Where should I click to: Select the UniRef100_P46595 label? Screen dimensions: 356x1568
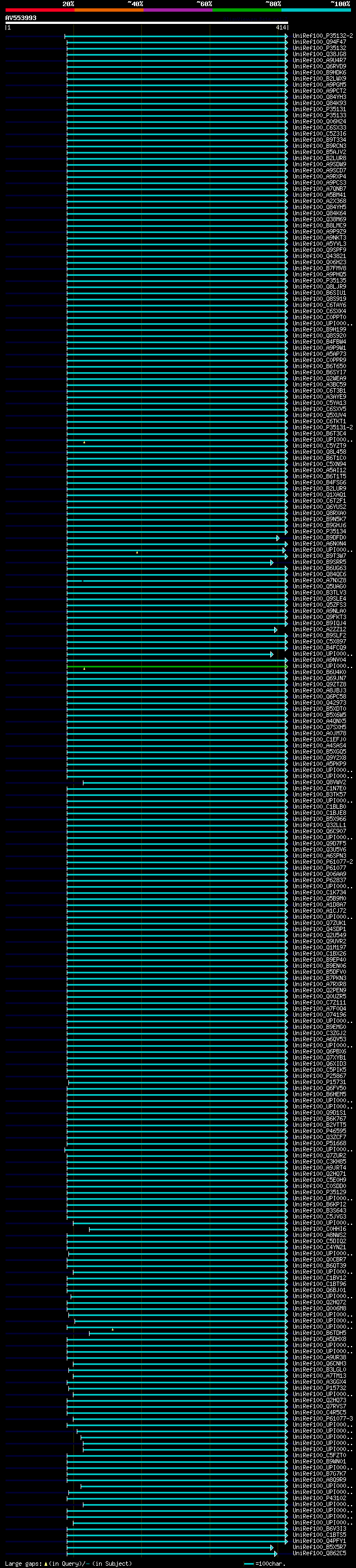[x=319, y=1131]
